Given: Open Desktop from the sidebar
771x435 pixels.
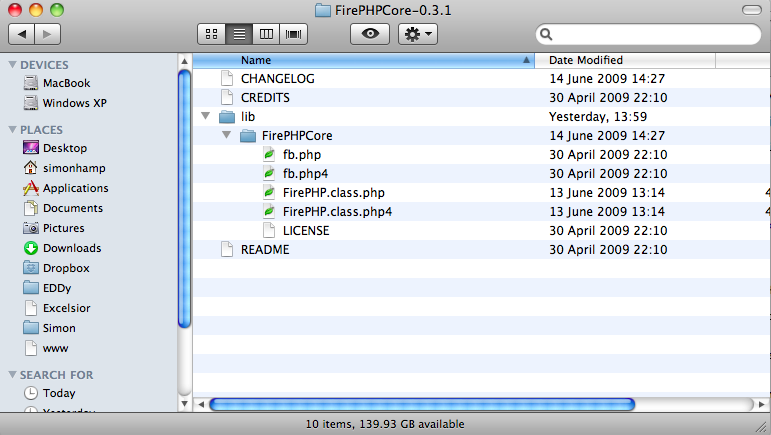Looking at the screenshot, I should 30,147.
